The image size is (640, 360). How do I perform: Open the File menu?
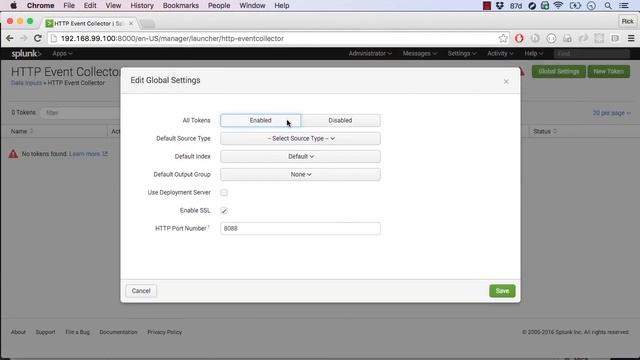click(x=69, y=6)
